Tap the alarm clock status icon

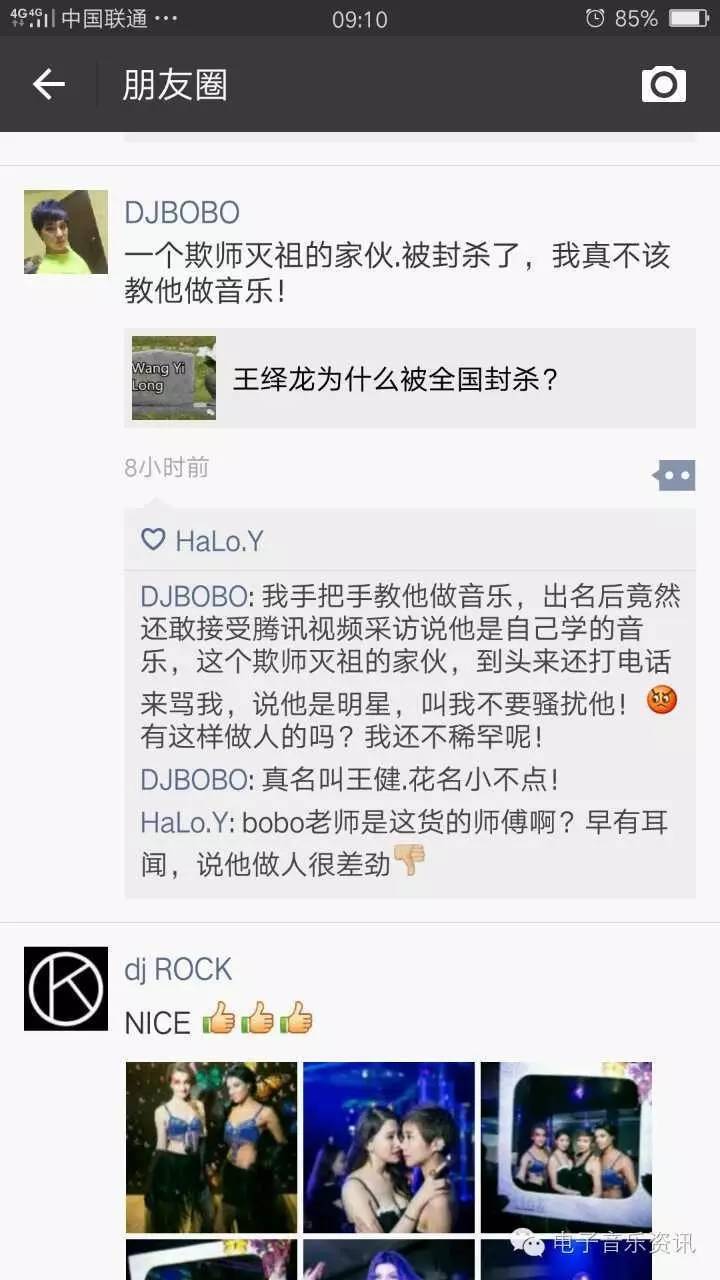595,18
